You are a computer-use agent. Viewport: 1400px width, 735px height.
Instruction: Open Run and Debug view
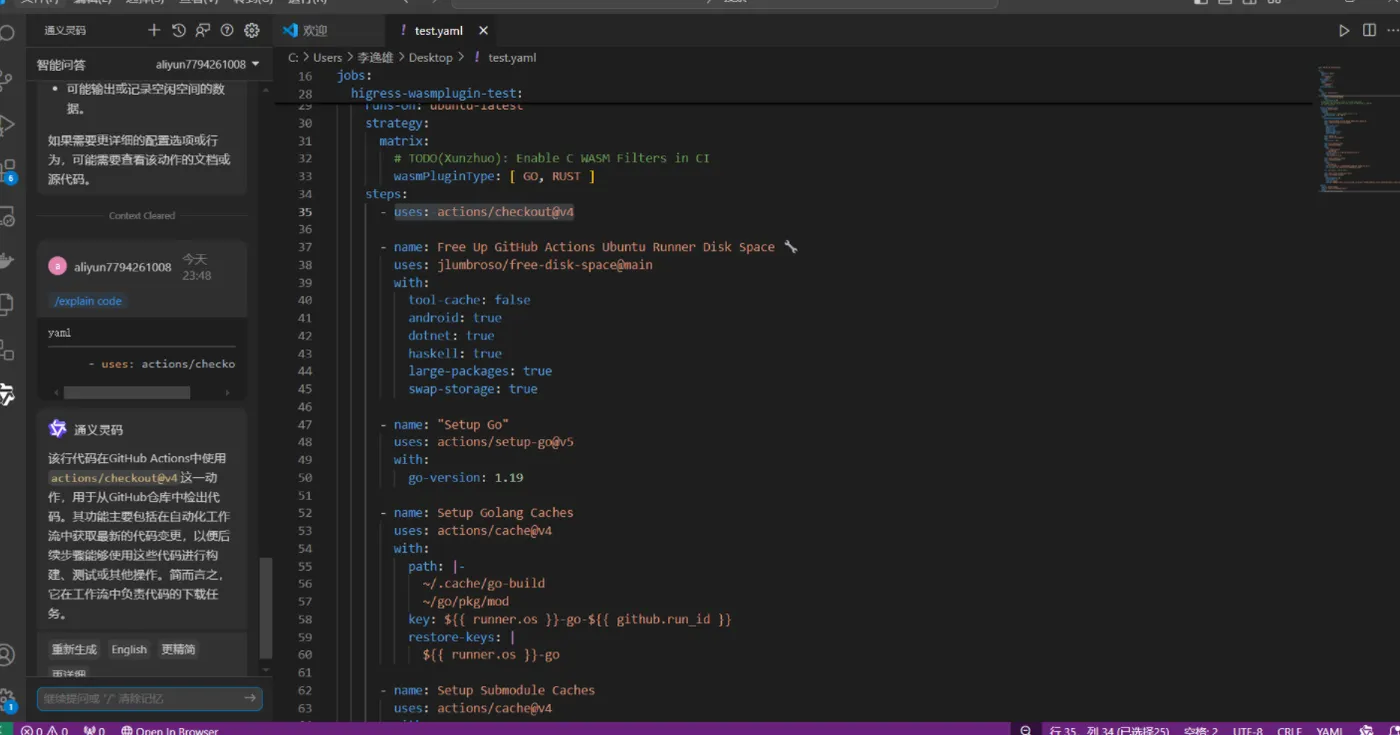tap(7, 125)
